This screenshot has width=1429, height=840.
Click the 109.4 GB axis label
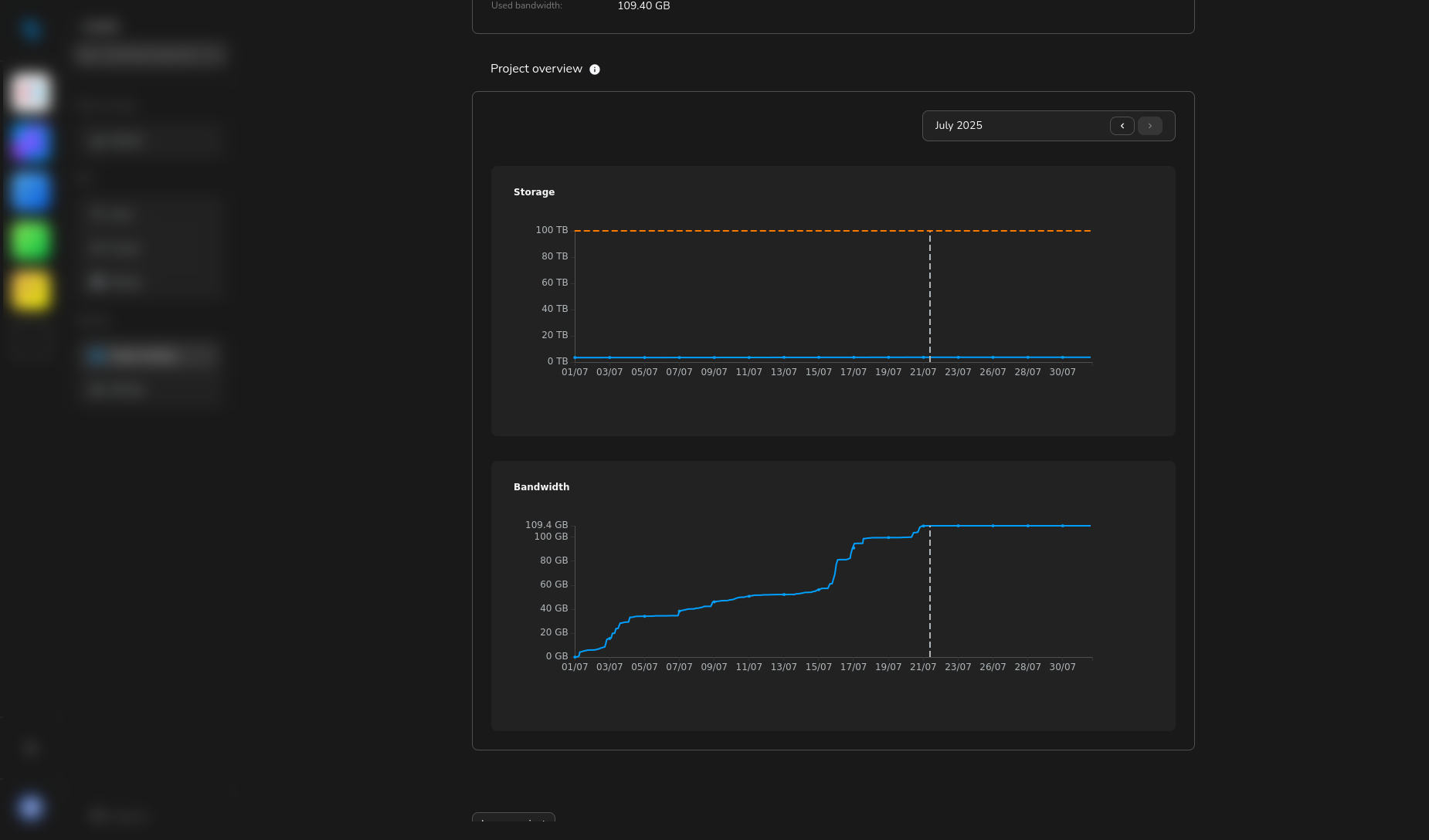click(x=546, y=525)
